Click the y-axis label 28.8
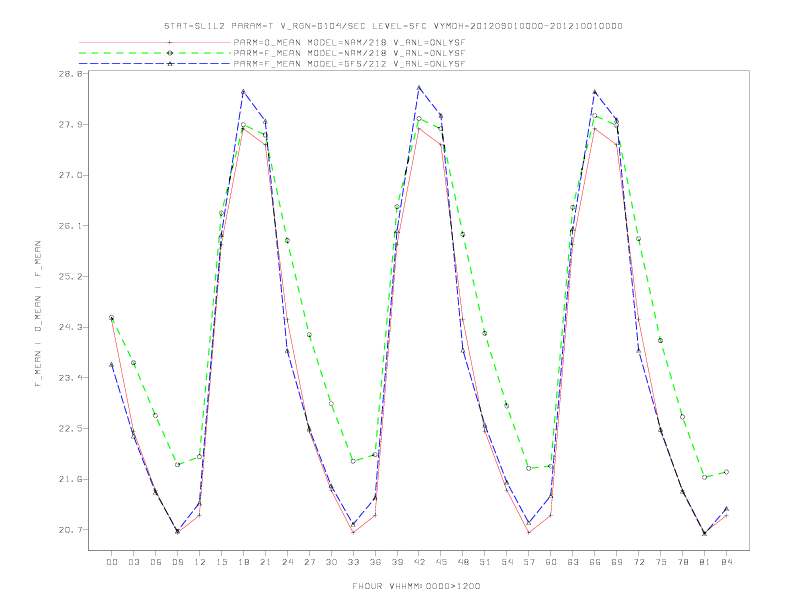Viewport: 792px width, 612px height. tap(70, 74)
